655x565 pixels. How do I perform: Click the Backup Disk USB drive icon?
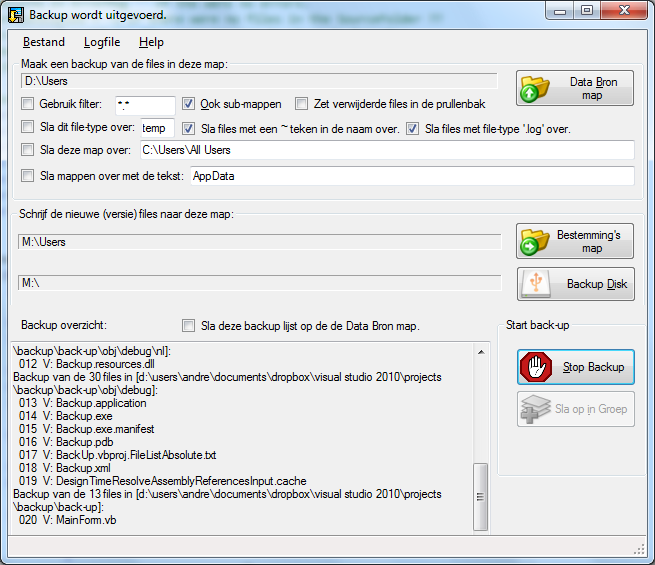pyautogui.click(x=537, y=284)
